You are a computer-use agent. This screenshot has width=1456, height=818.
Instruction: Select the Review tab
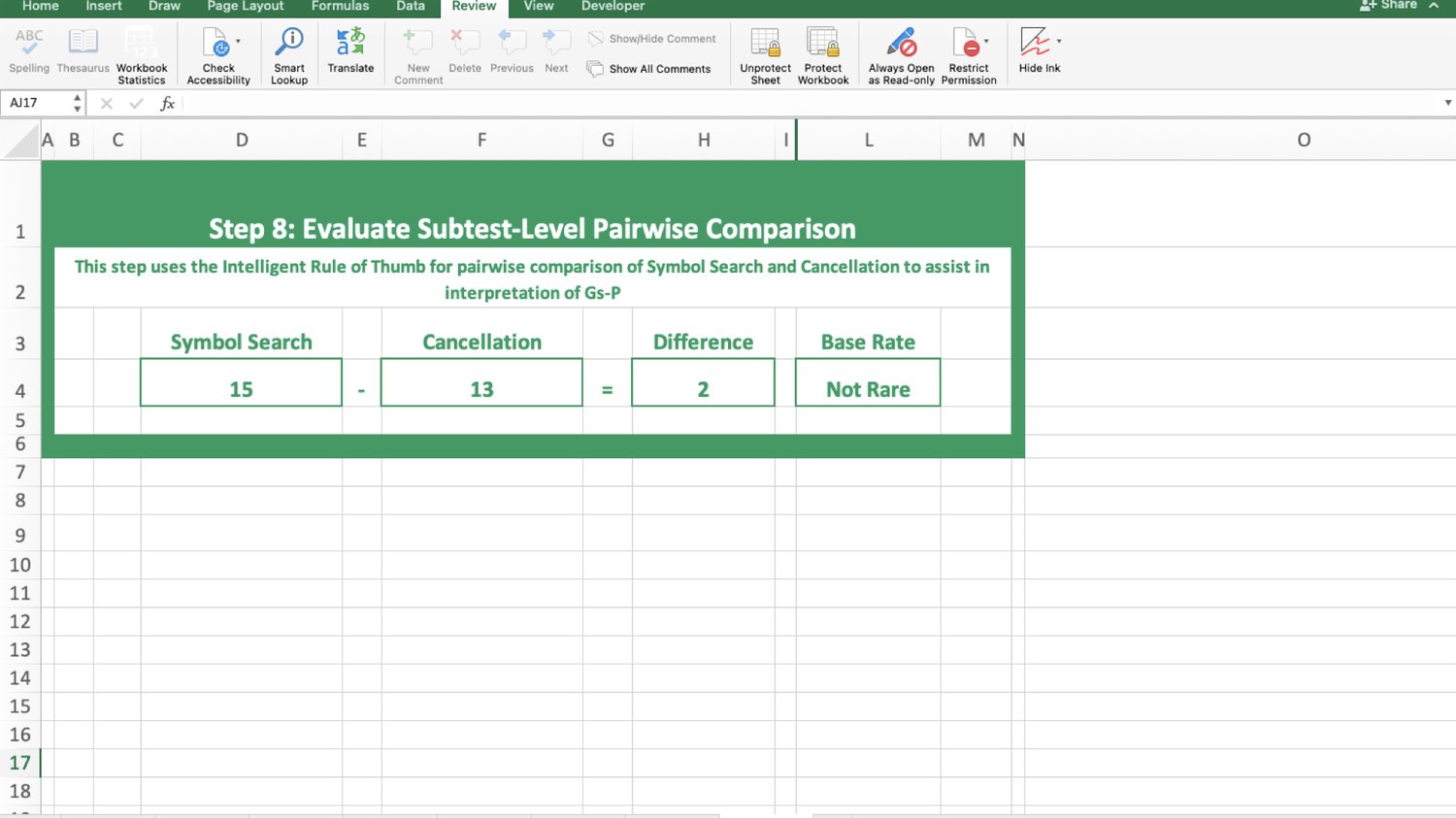(x=474, y=6)
